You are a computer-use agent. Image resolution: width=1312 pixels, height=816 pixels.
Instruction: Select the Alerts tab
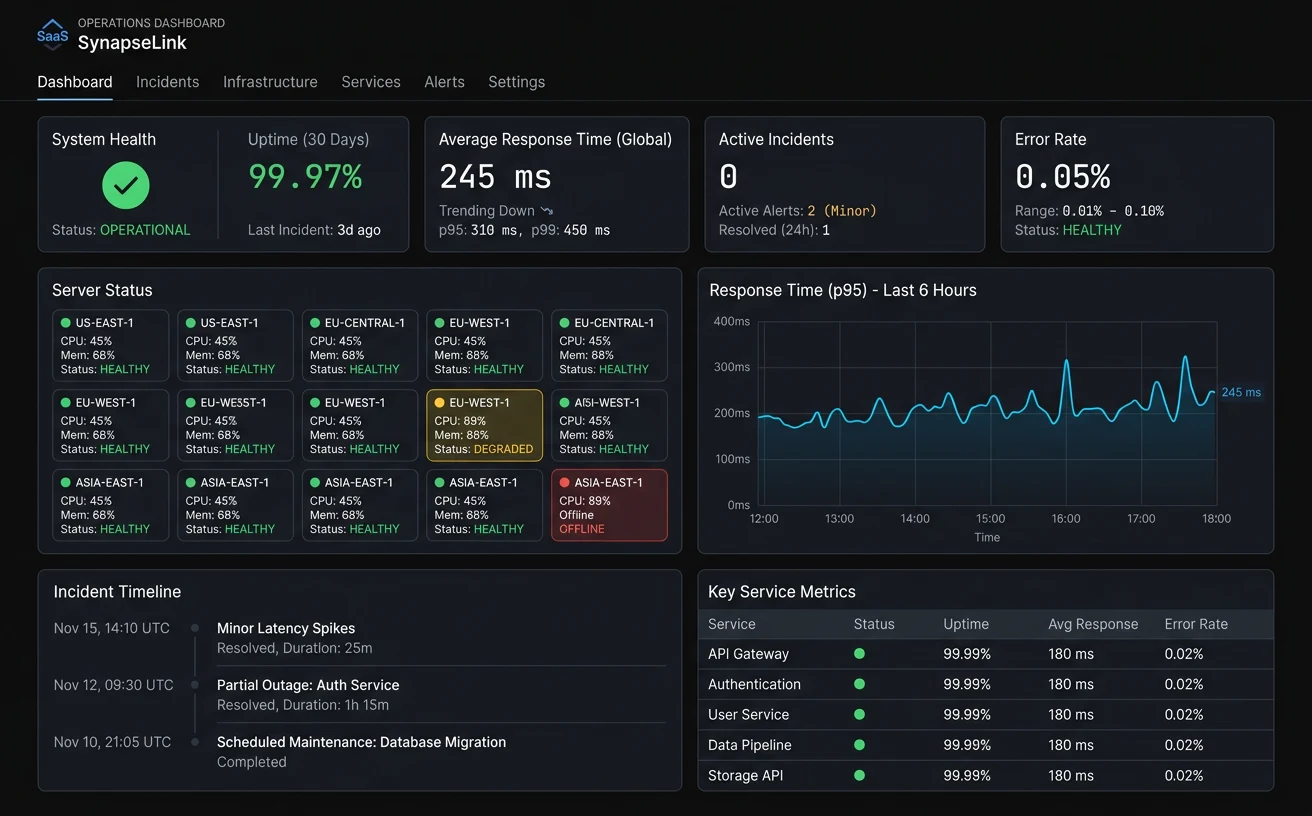[x=444, y=82]
